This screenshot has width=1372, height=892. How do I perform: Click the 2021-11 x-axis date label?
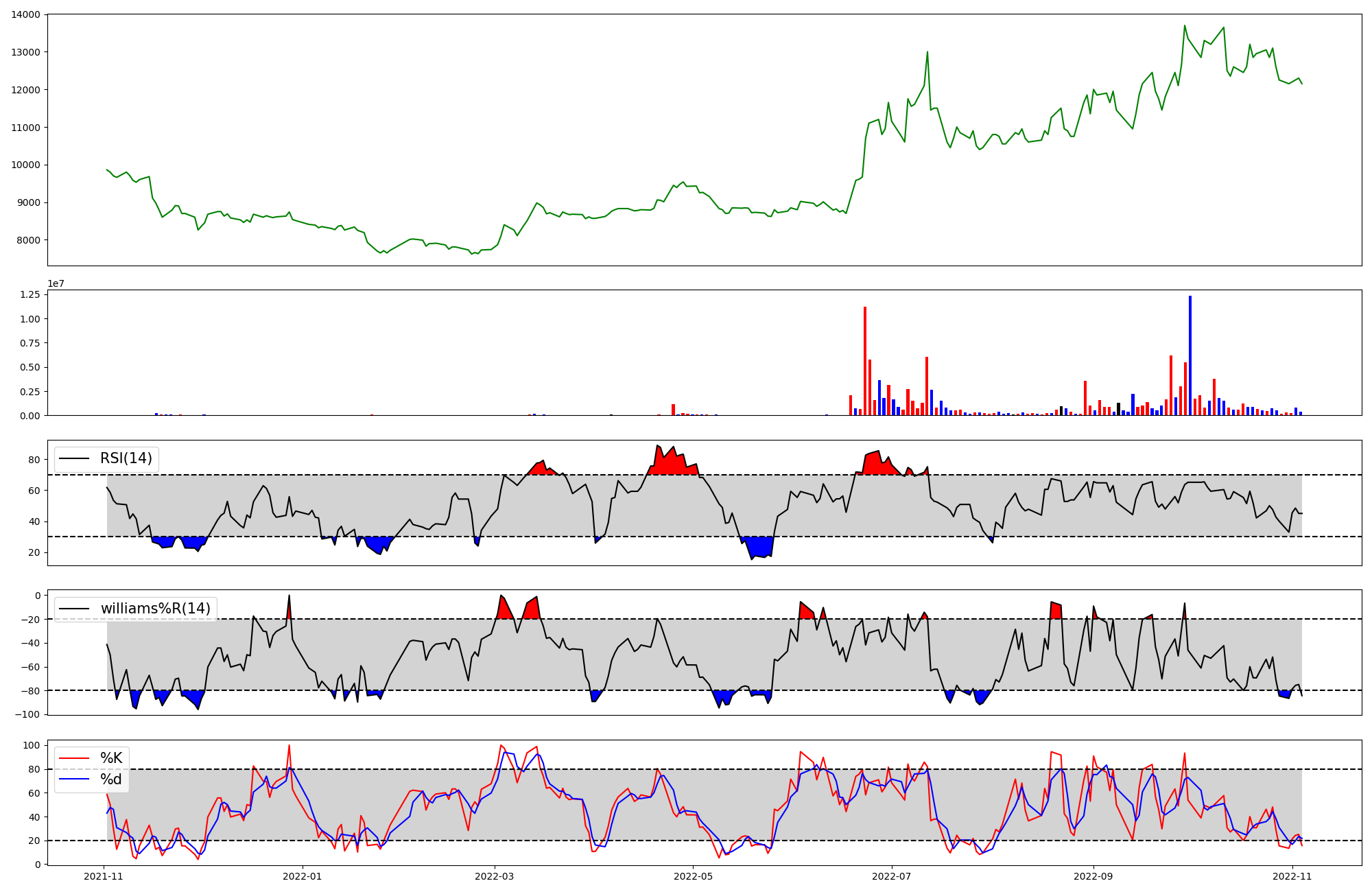tap(104, 876)
